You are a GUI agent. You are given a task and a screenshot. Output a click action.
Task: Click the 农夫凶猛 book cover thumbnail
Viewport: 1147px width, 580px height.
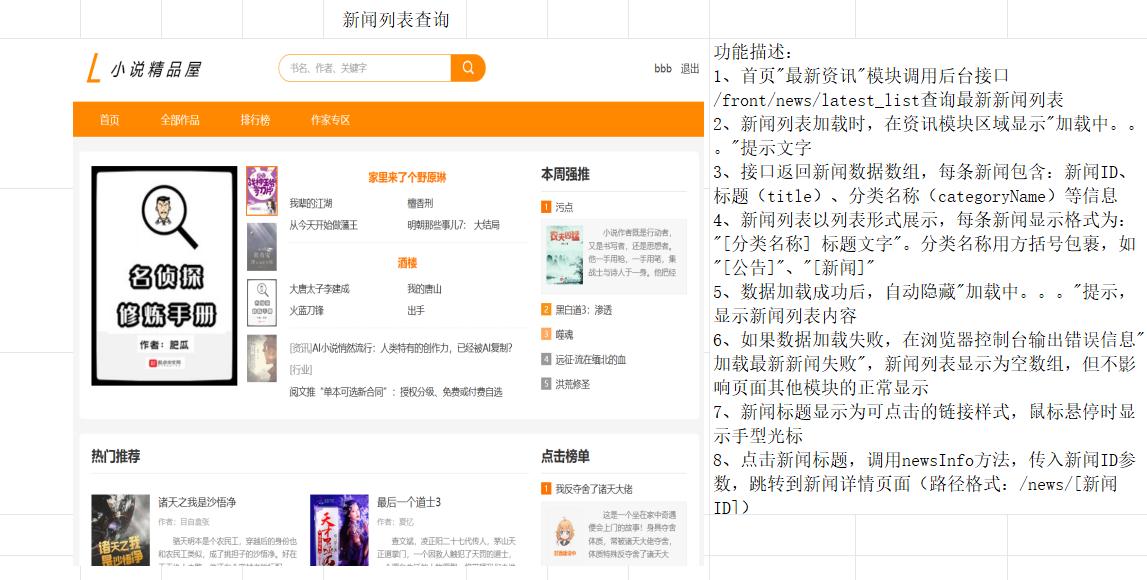(565, 255)
